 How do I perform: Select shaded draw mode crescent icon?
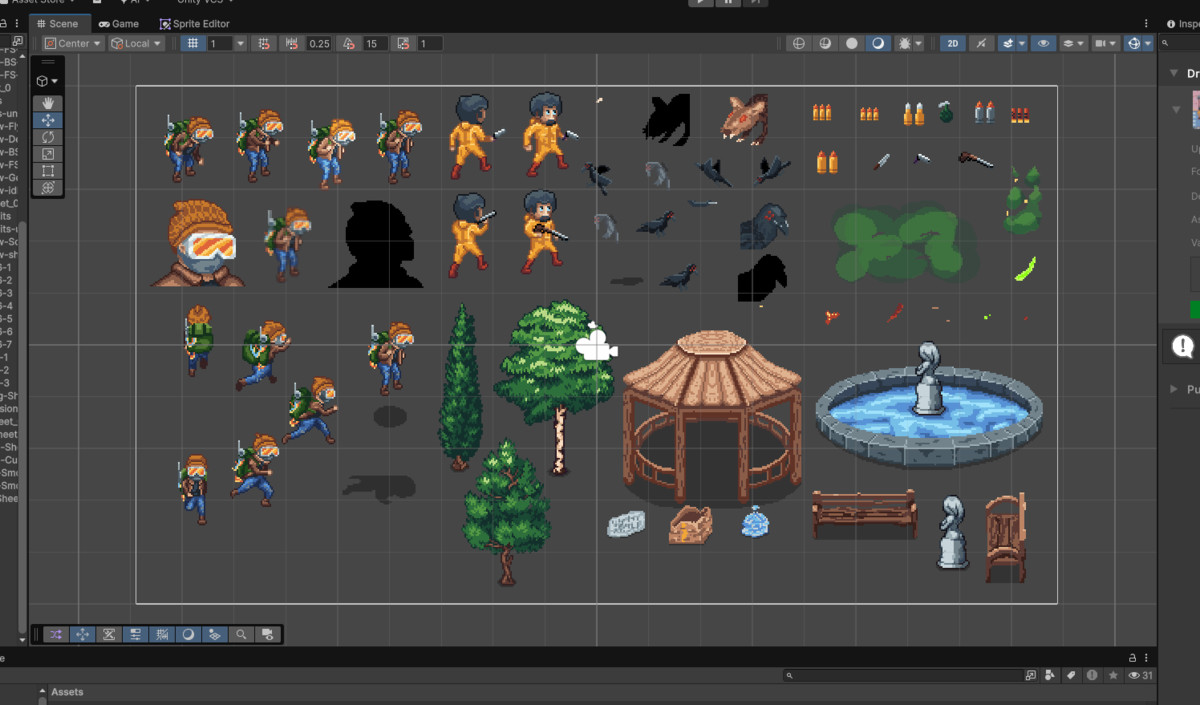click(878, 44)
